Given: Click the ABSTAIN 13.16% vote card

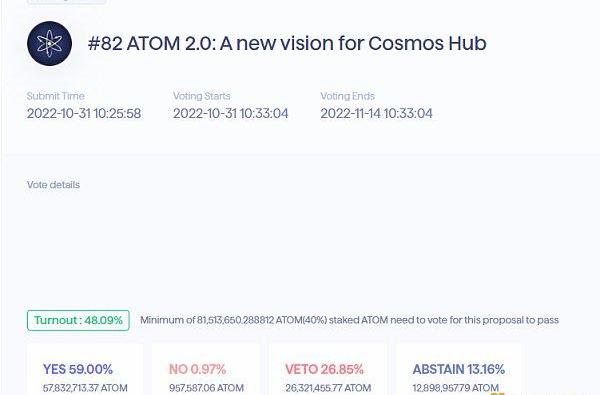Looking at the screenshot, I should click(x=458, y=370).
